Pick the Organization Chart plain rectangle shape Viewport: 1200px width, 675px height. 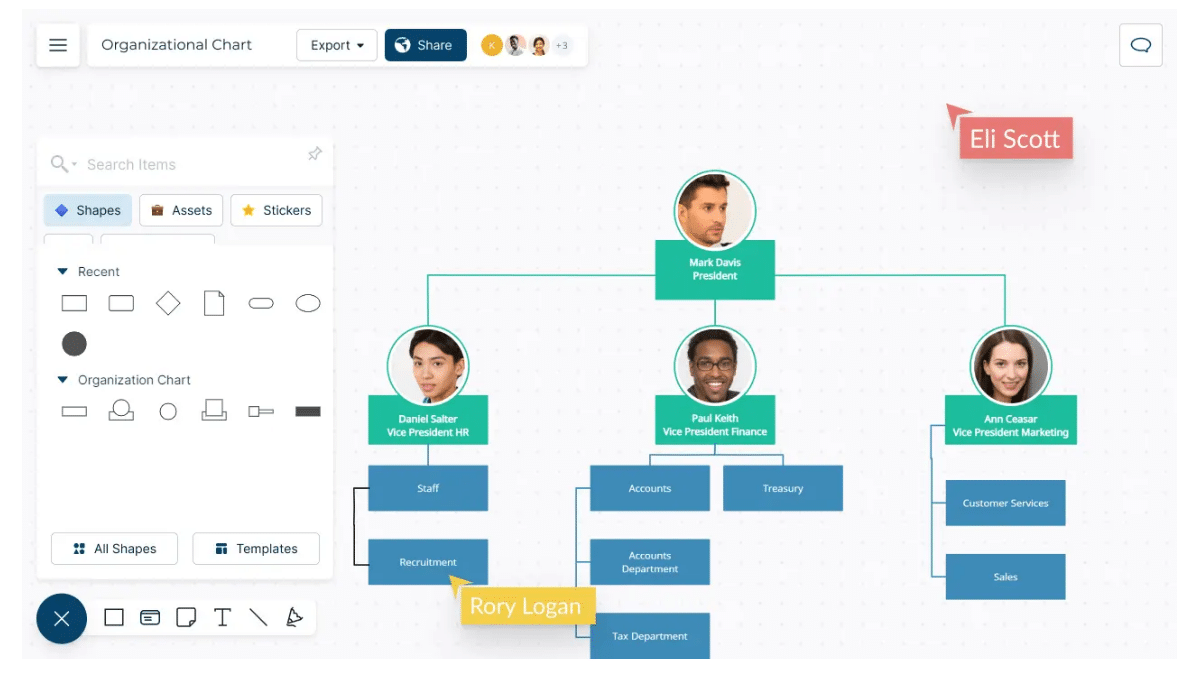tap(74, 411)
